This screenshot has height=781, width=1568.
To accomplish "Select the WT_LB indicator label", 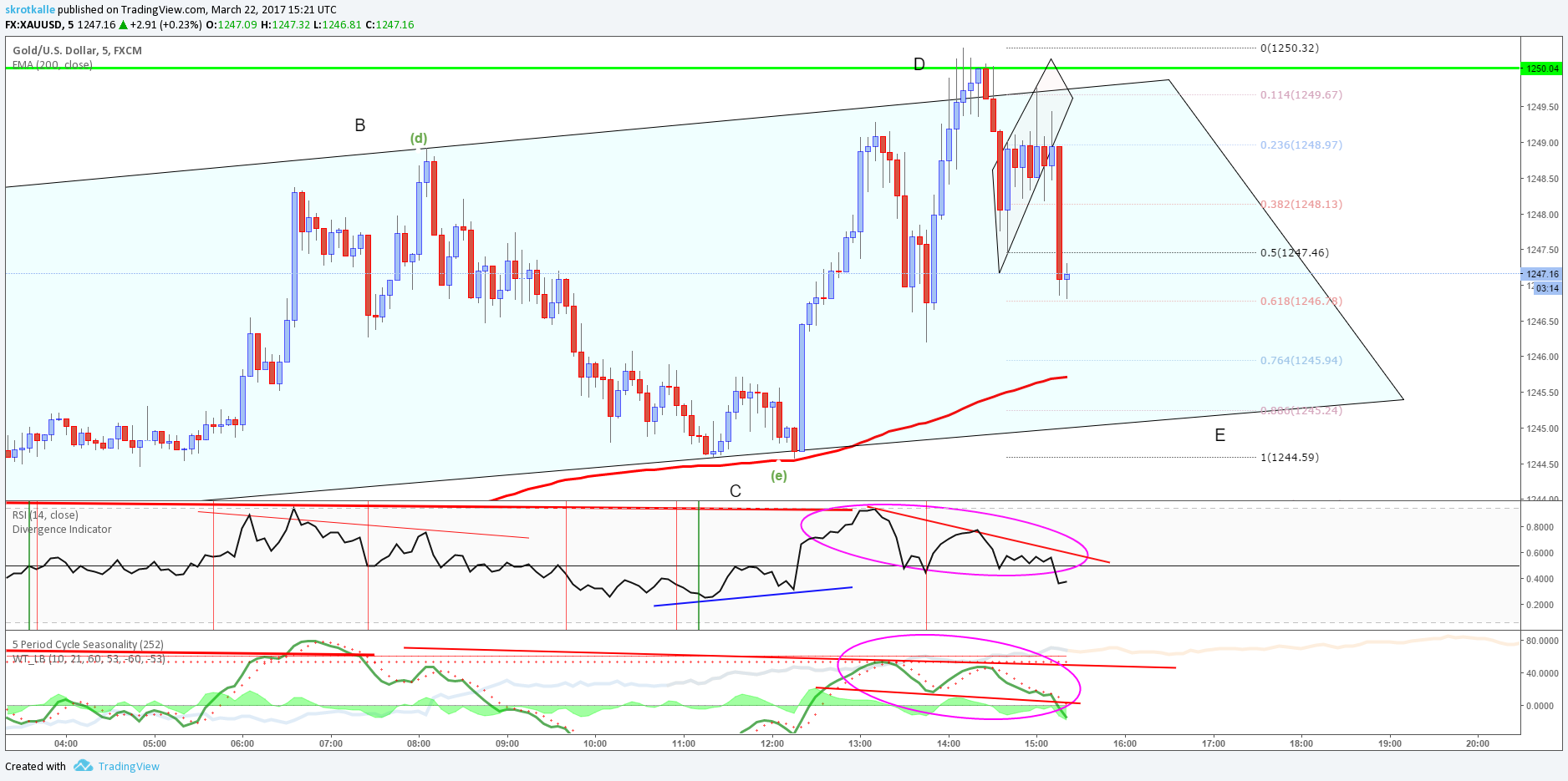I will tap(89, 659).
